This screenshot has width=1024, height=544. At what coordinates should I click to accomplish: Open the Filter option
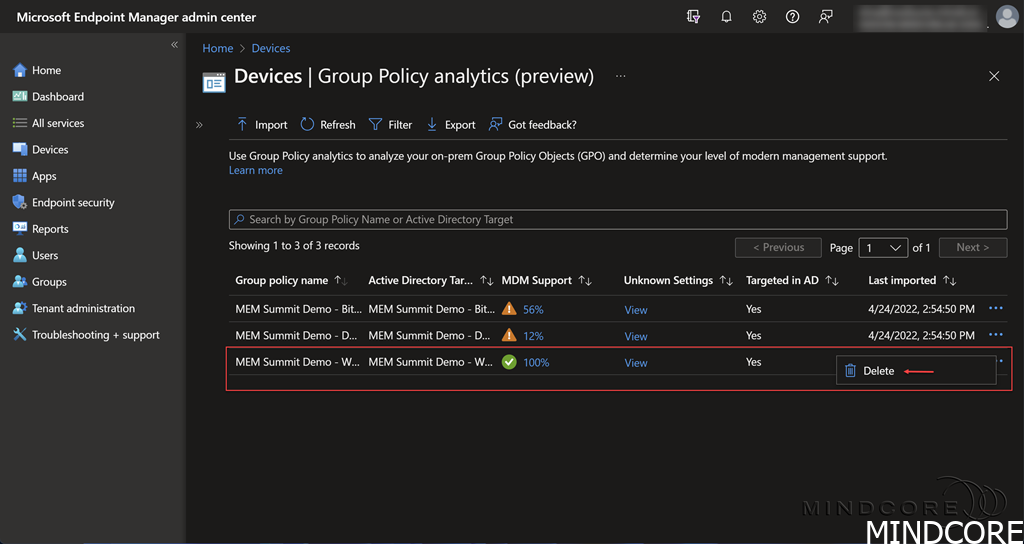click(x=390, y=125)
